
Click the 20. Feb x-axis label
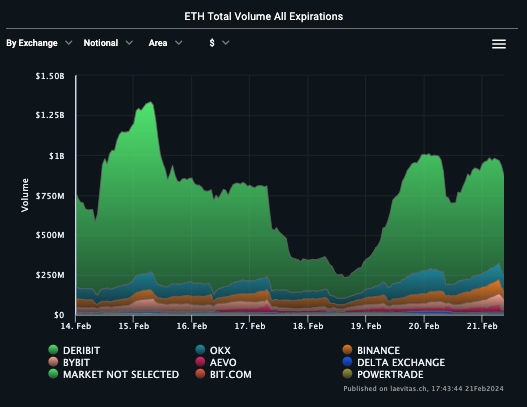pyautogui.click(x=424, y=326)
